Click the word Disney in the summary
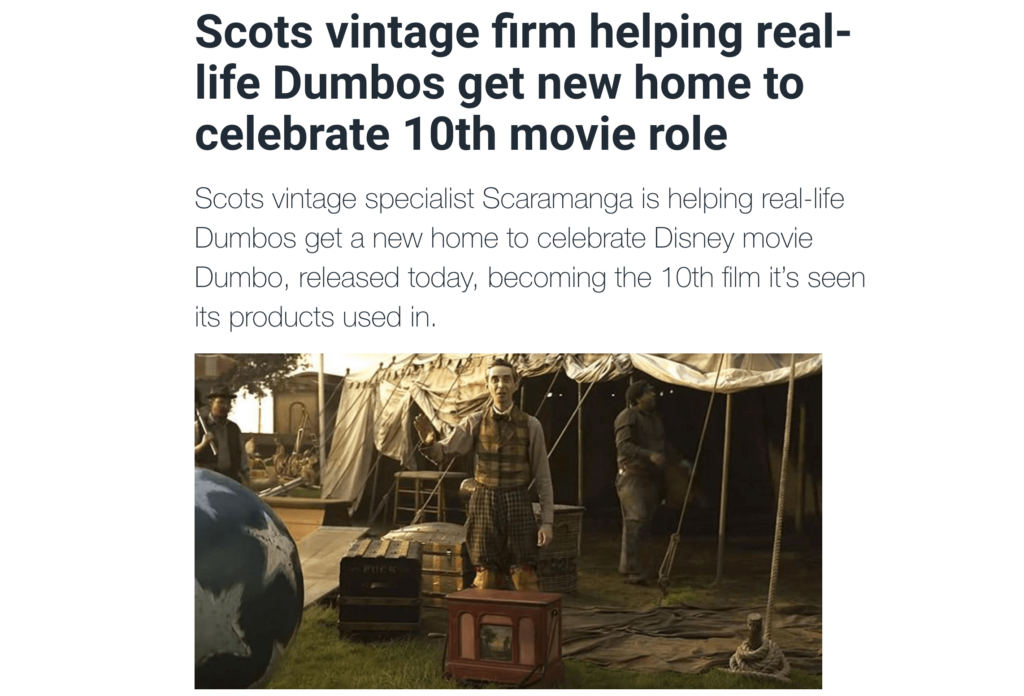This screenshot has width=1024, height=696. click(x=694, y=238)
